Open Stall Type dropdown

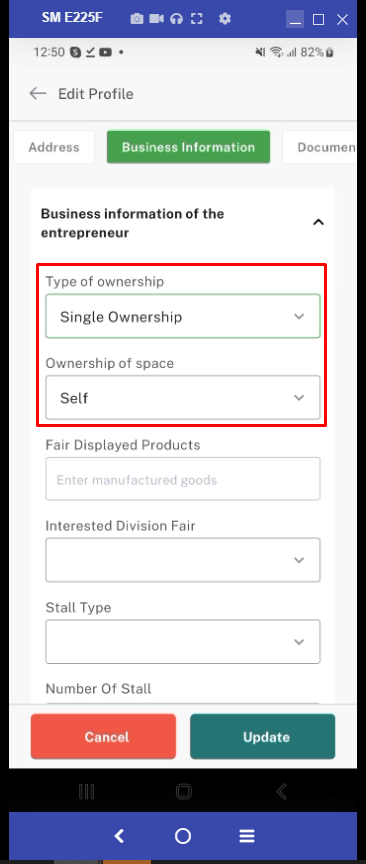pos(183,641)
